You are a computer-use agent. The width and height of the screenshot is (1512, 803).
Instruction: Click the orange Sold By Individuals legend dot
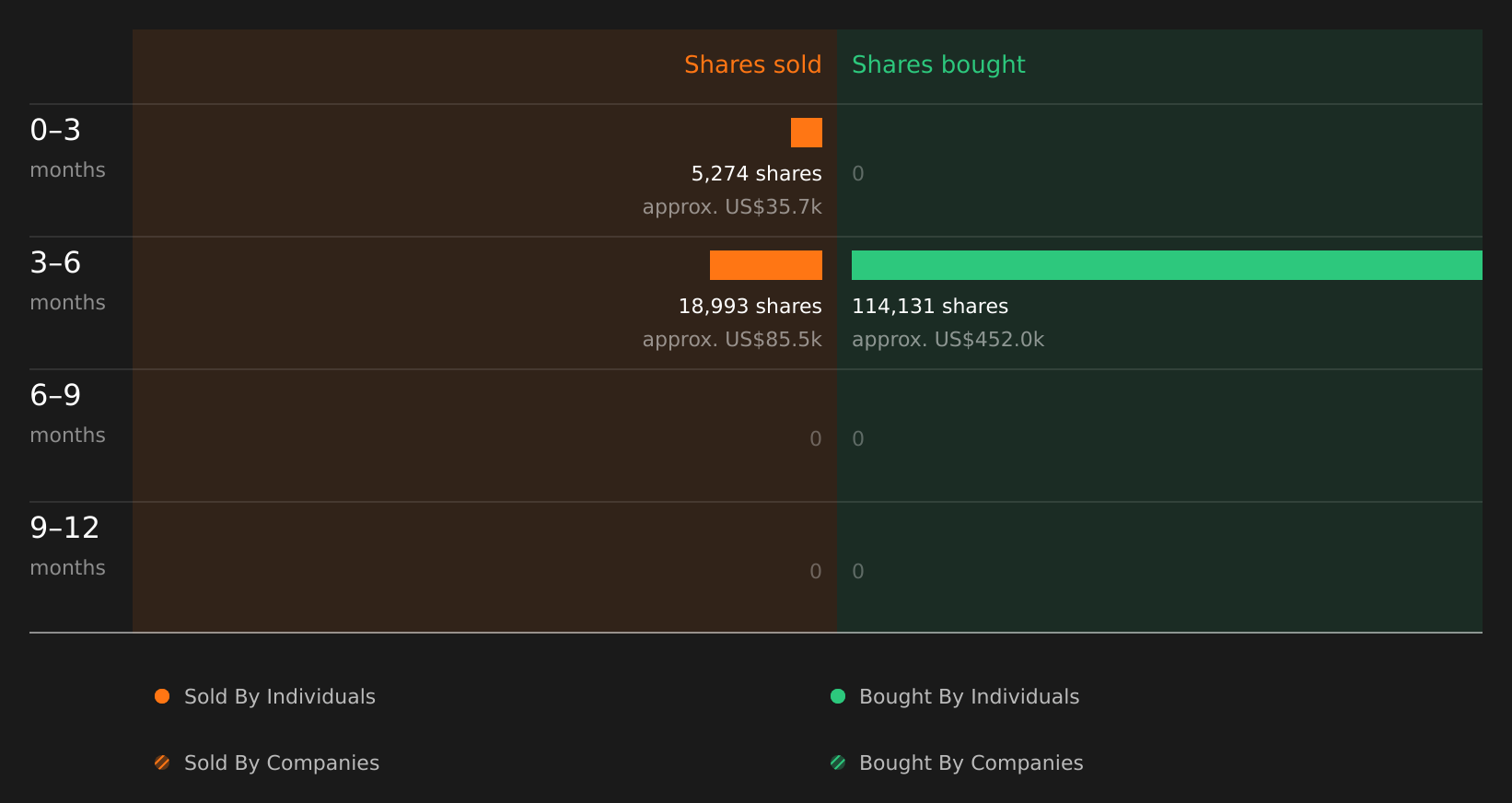pos(162,696)
